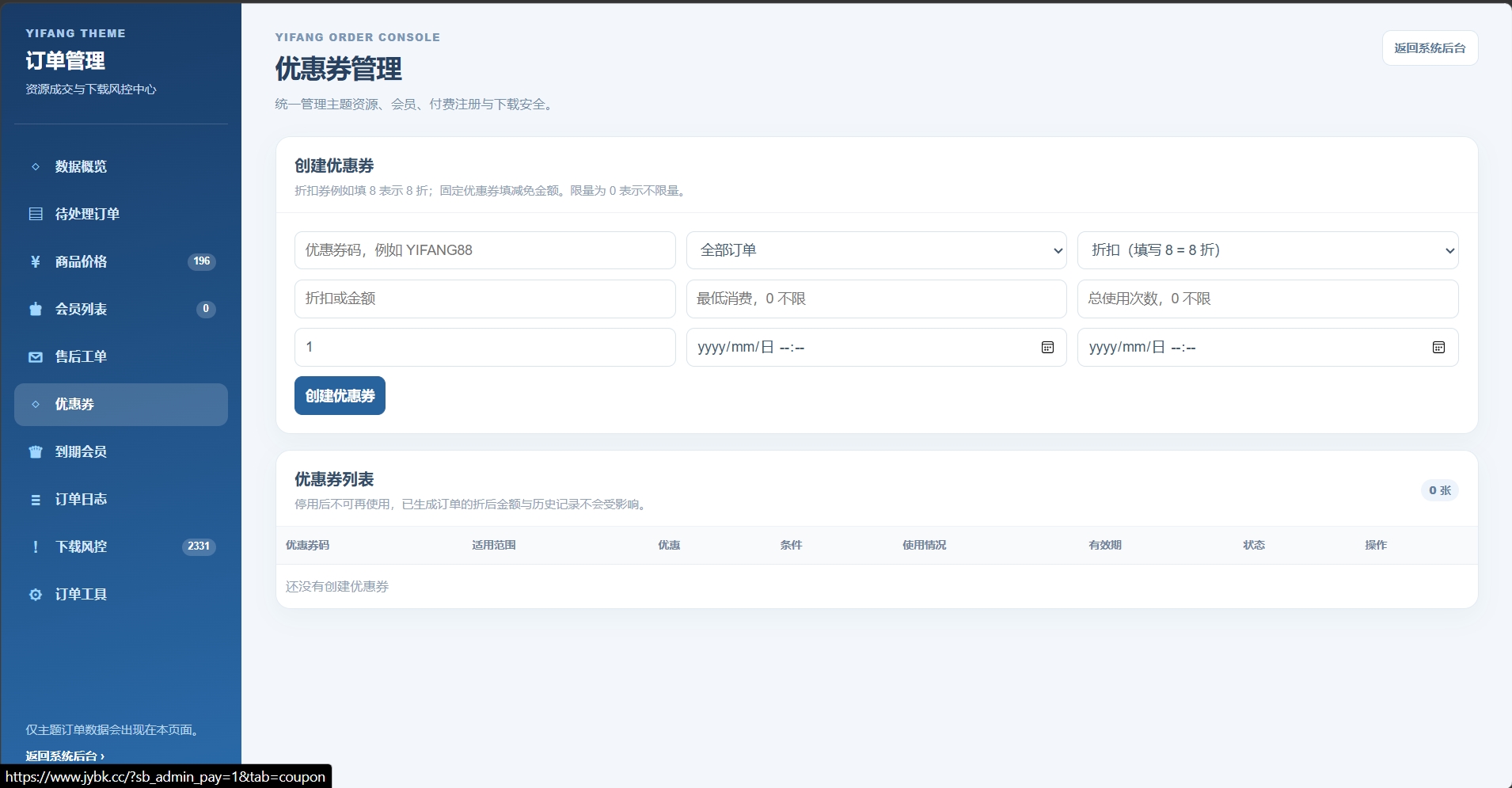The width and height of the screenshot is (1512, 788).
Task: Click the envelope icon beside 售后工单
Action: click(36, 356)
